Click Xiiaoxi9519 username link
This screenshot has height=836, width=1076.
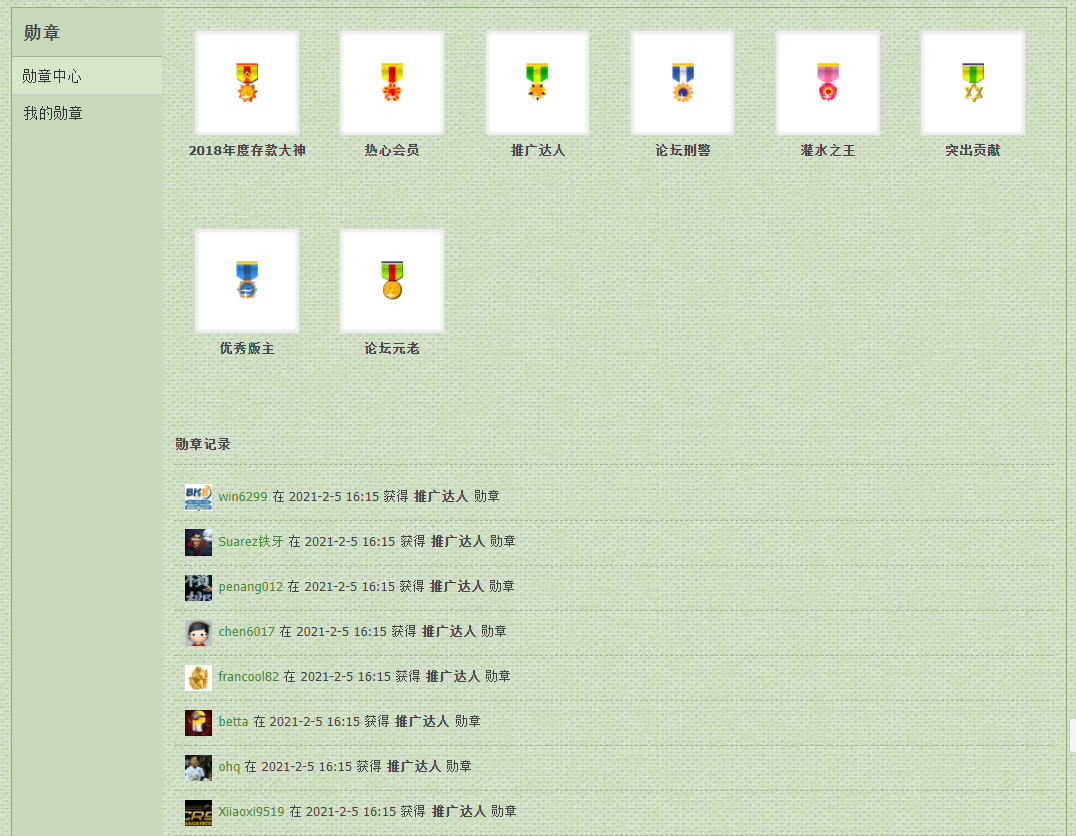point(251,812)
